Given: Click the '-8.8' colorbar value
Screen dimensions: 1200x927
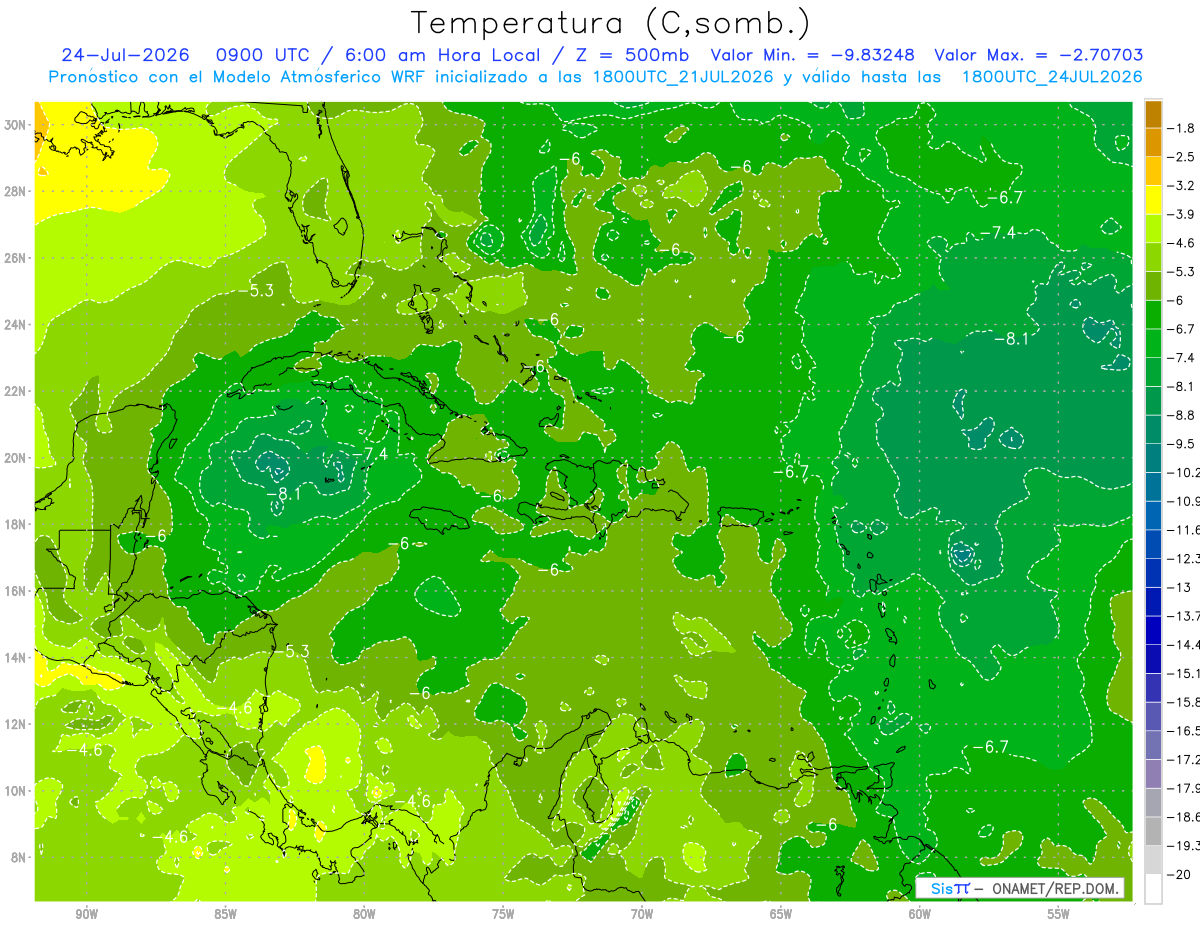Looking at the screenshot, I should click(x=1181, y=415).
